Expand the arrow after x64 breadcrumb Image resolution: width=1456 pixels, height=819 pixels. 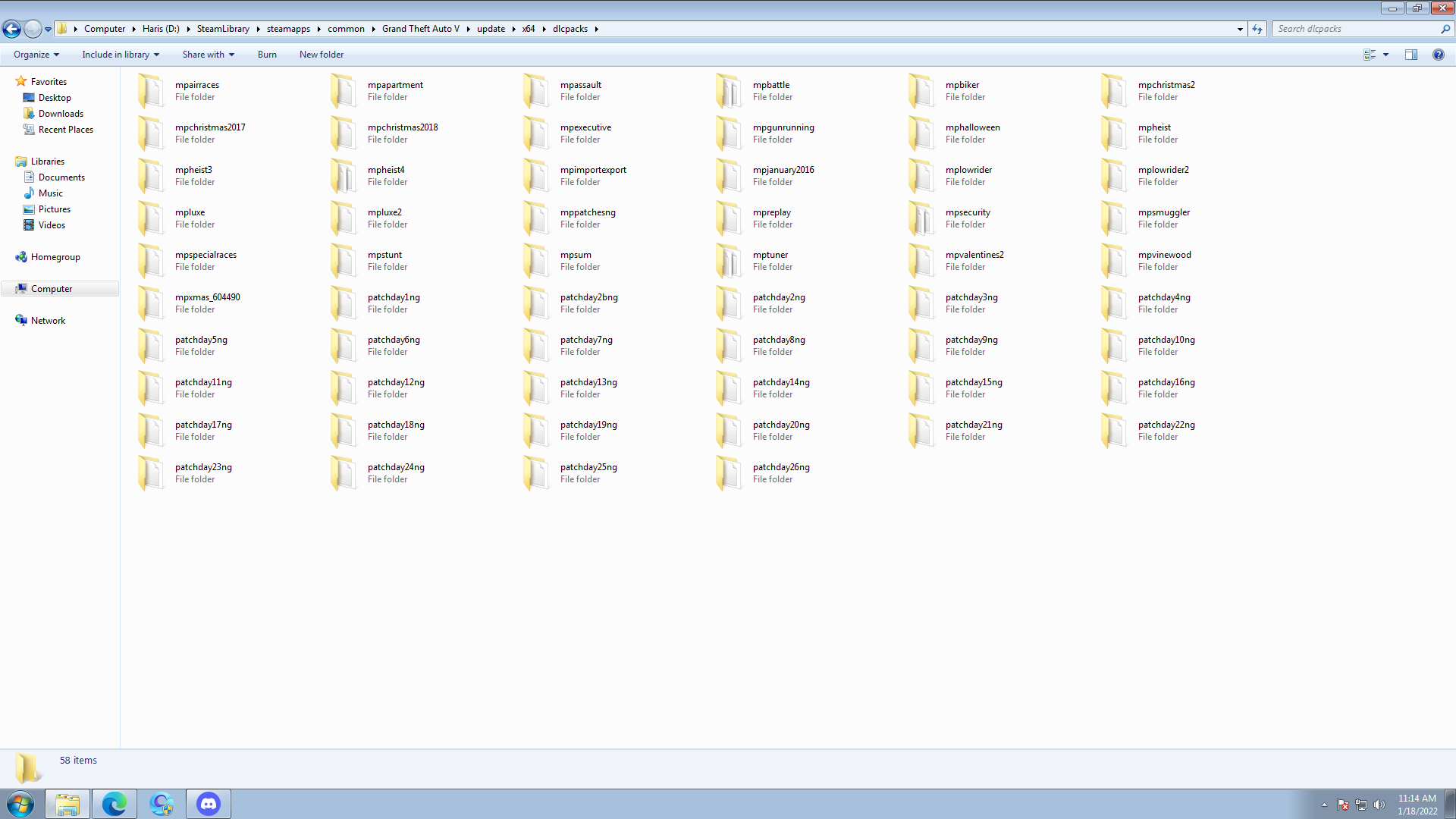point(544,29)
